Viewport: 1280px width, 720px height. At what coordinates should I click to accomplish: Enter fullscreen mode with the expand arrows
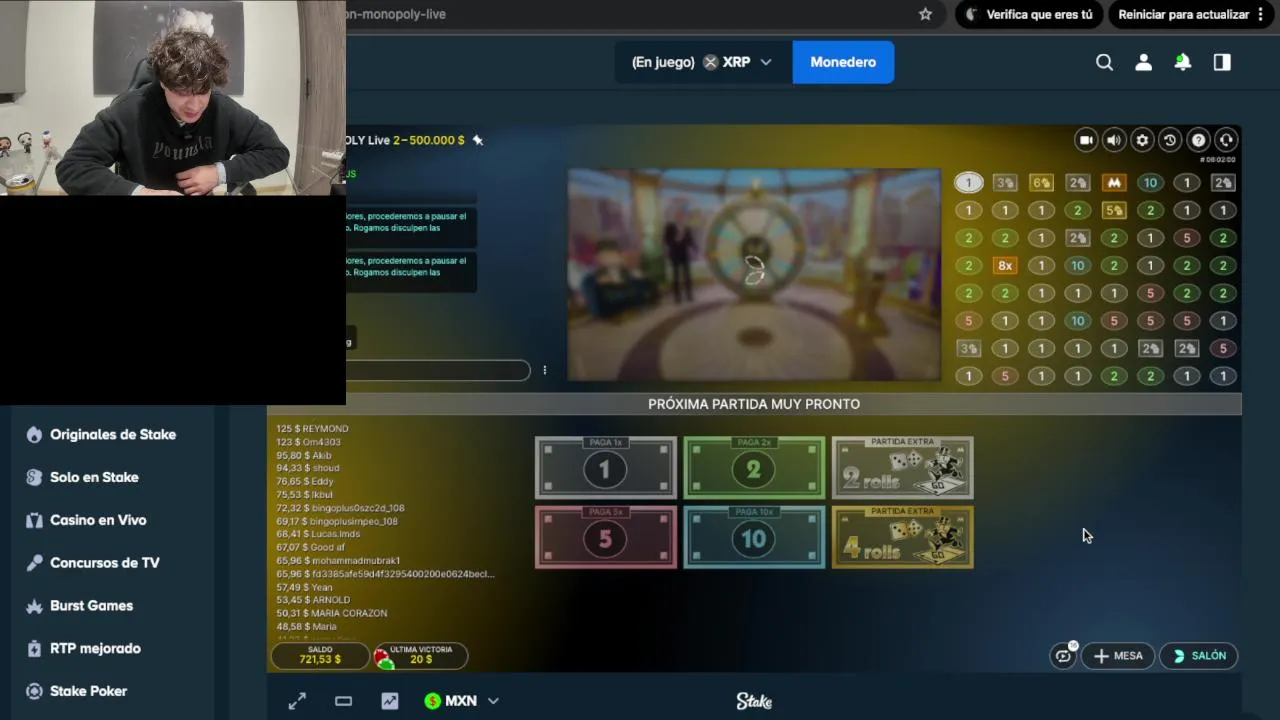297,701
